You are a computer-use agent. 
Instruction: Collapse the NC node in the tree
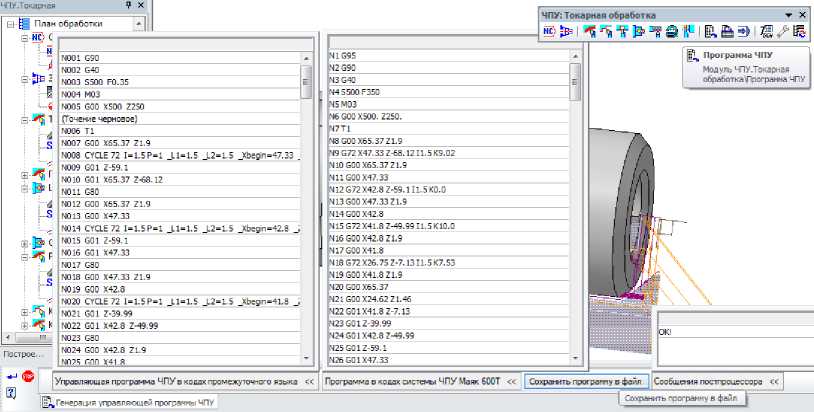pyautogui.click(x=24, y=38)
